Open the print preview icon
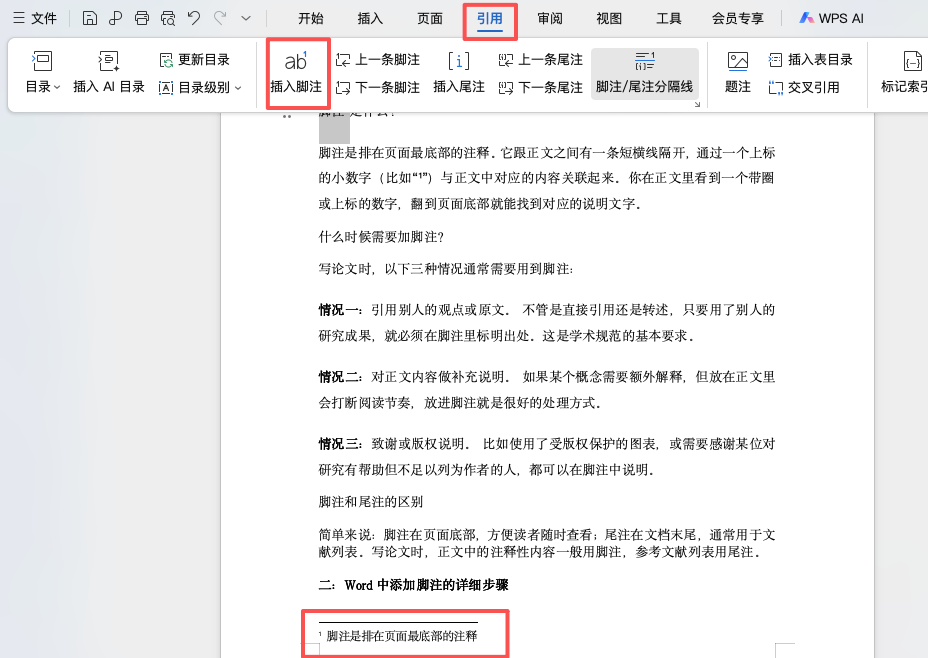 pos(168,18)
